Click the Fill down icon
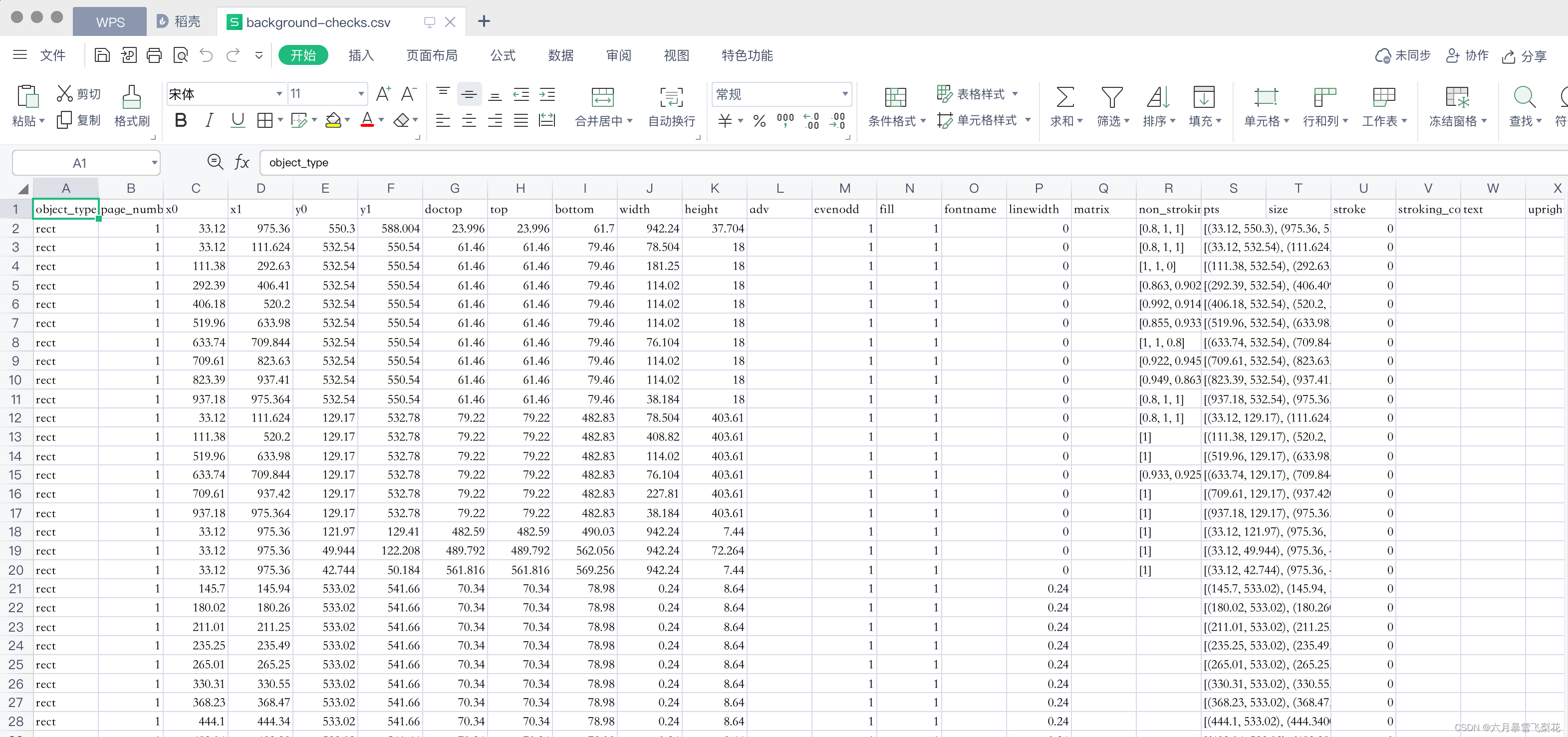 (x=1204, y=97)
